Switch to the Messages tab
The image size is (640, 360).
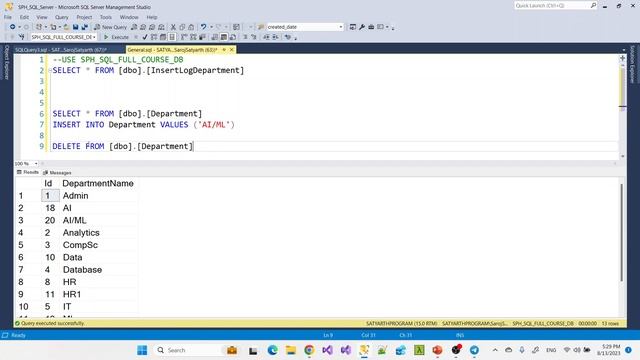[57, 173]
